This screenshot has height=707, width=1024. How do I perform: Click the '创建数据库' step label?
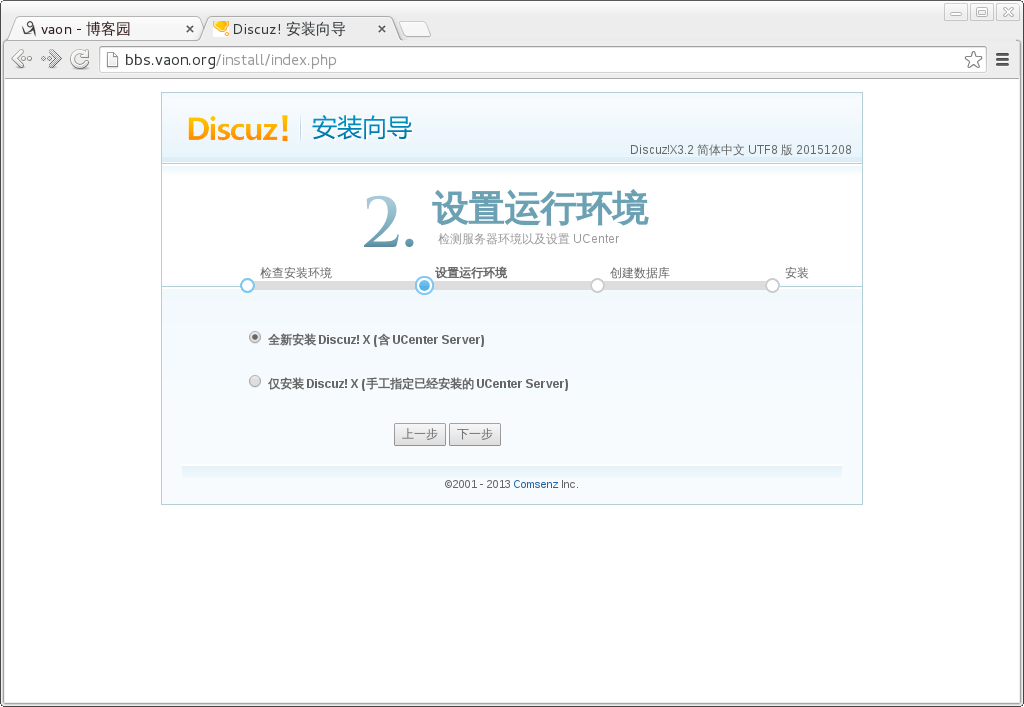[640, 273]
